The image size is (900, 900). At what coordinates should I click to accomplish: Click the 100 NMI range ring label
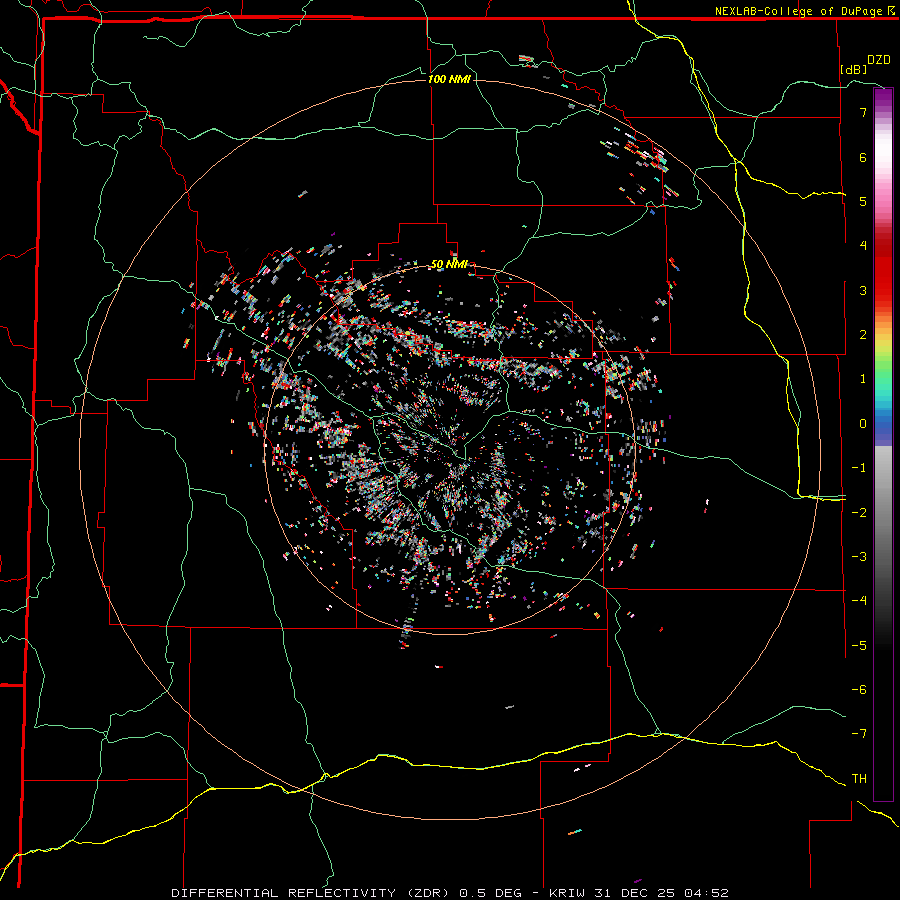click(x=449, y=79)
